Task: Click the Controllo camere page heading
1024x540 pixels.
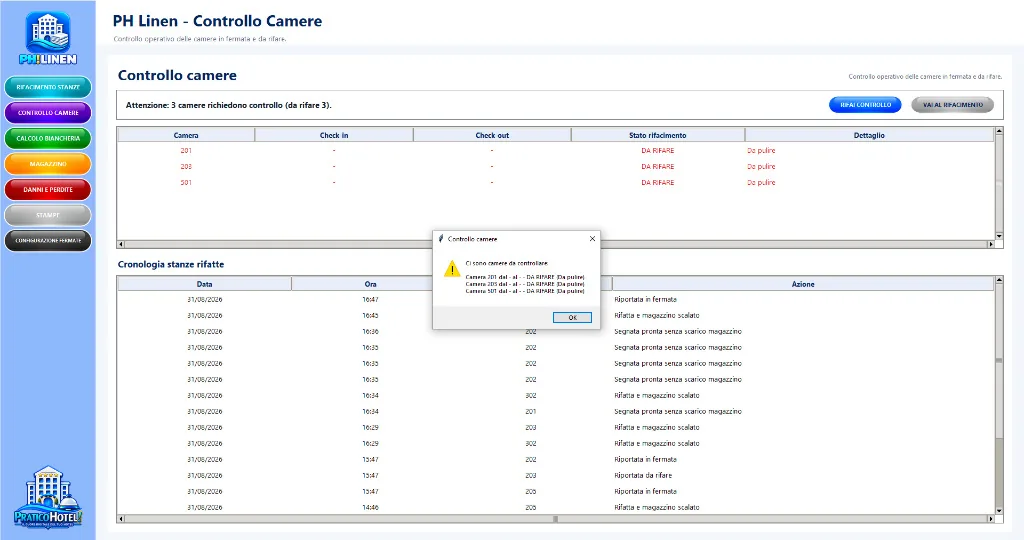Action: point(177,76)
